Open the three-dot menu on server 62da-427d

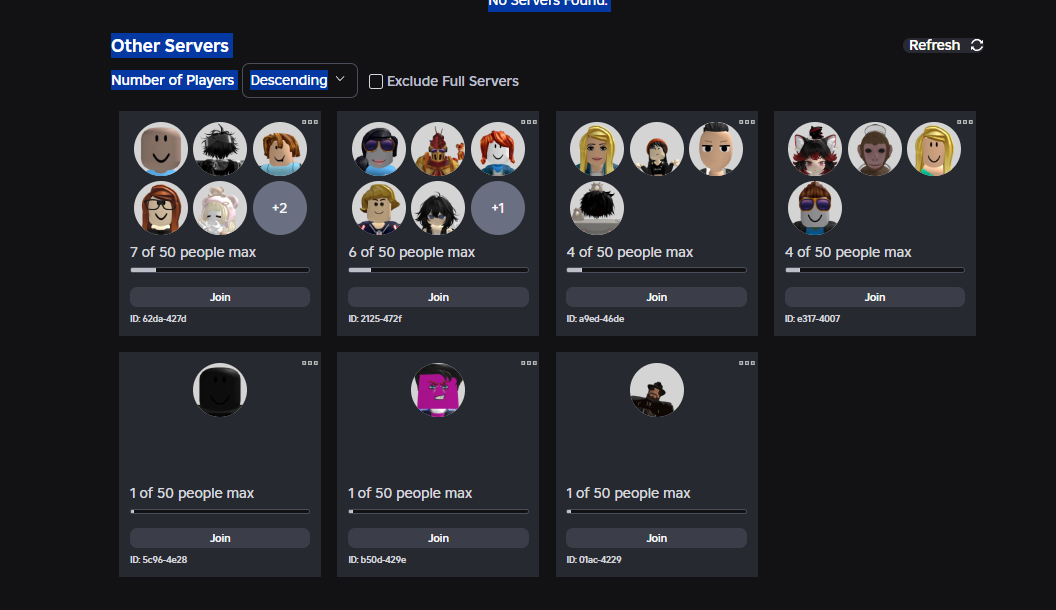tap(310, 122)
